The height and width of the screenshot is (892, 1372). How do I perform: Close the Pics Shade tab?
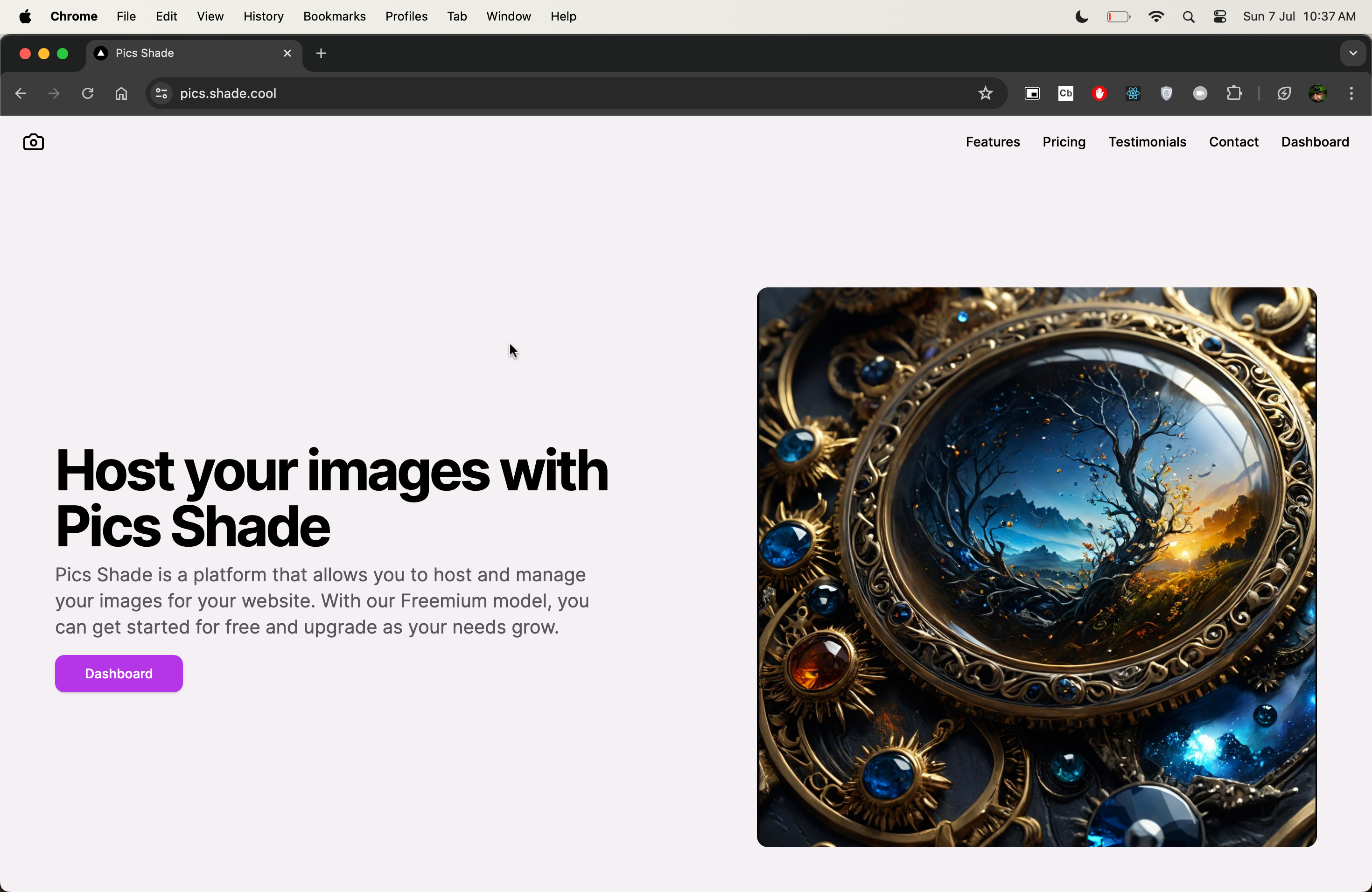[x=287, y=54]
